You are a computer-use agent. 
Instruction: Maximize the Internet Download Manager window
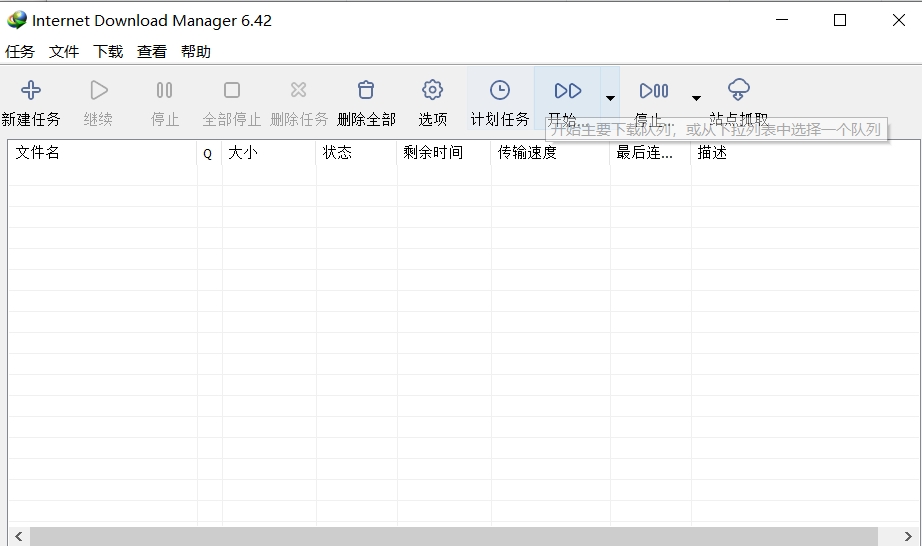coord(840,20)
